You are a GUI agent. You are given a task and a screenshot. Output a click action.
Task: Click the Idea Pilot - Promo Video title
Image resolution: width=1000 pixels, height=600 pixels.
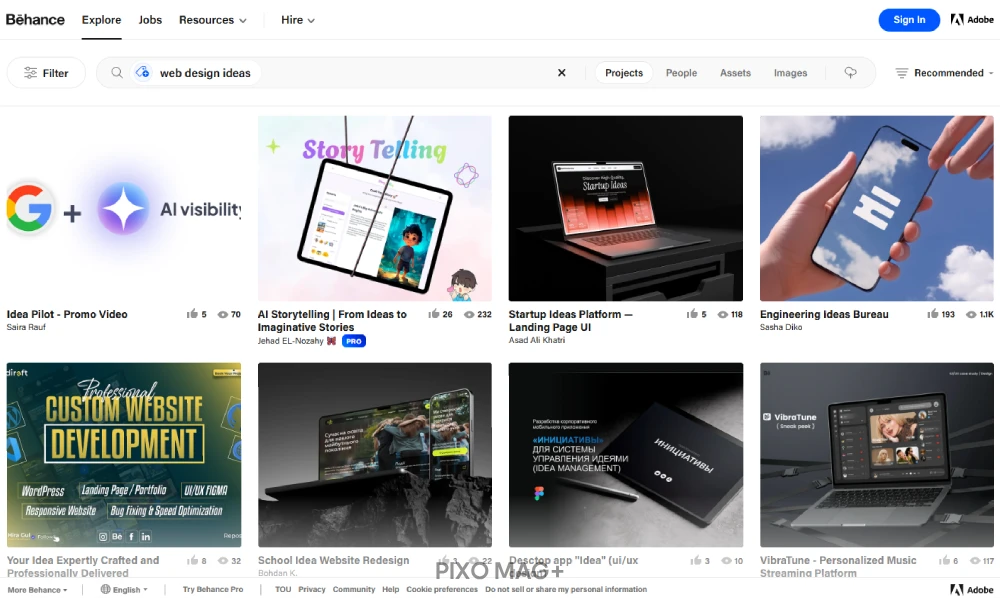tap(67, 314)
